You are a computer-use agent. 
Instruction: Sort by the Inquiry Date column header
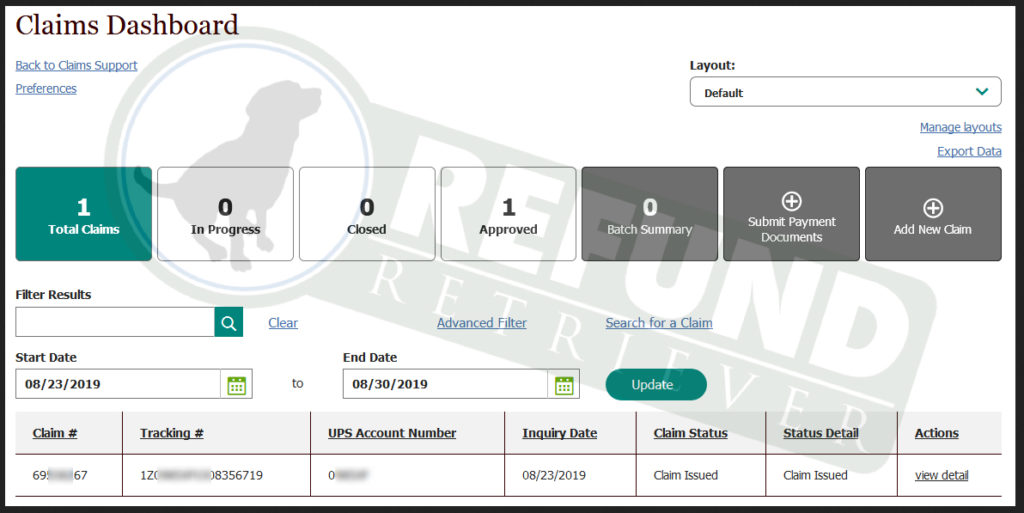pos(559,434)
